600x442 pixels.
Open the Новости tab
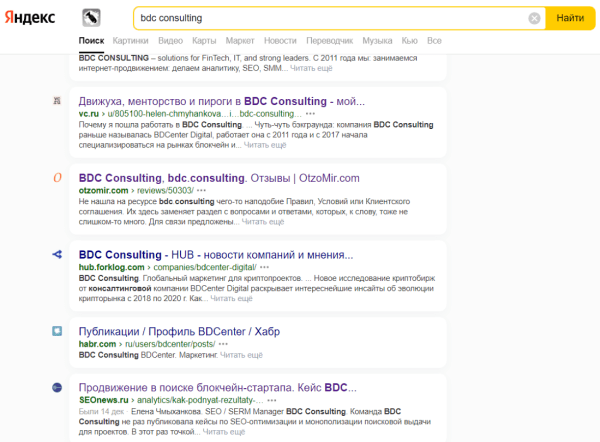[x=280, y=41]
